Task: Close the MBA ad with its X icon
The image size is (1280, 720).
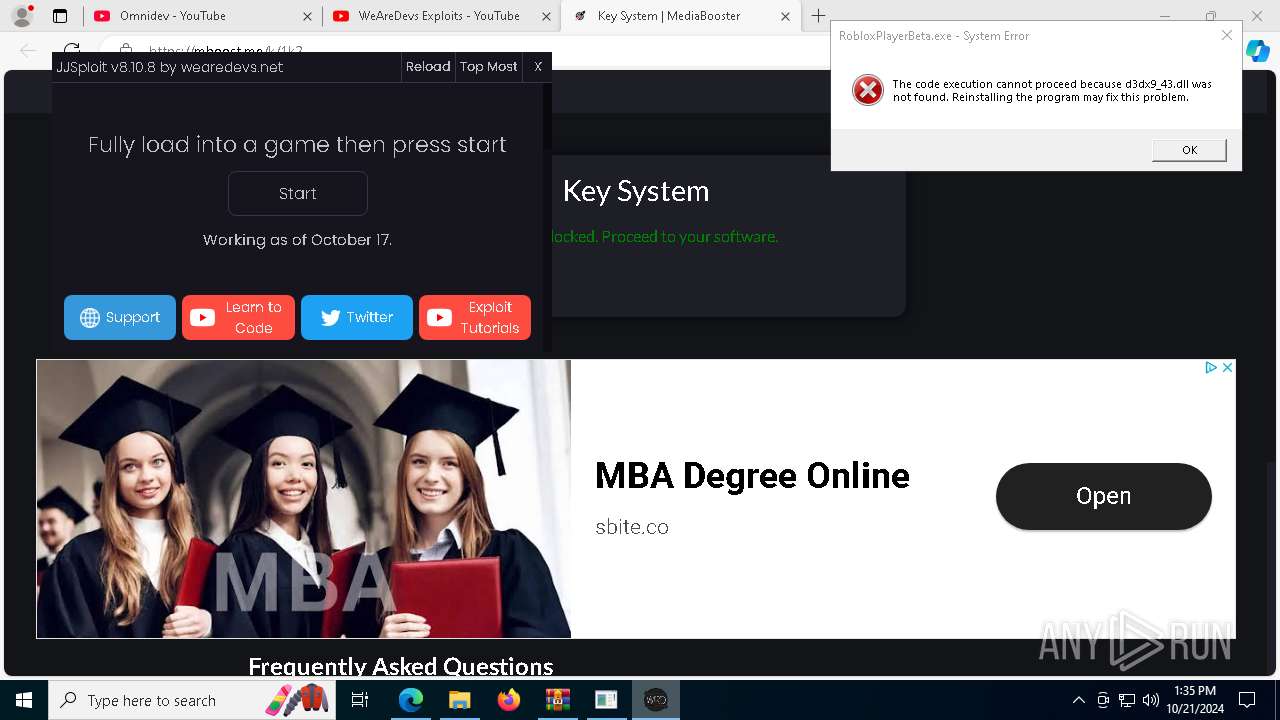Action: [x=1227, y=368]
